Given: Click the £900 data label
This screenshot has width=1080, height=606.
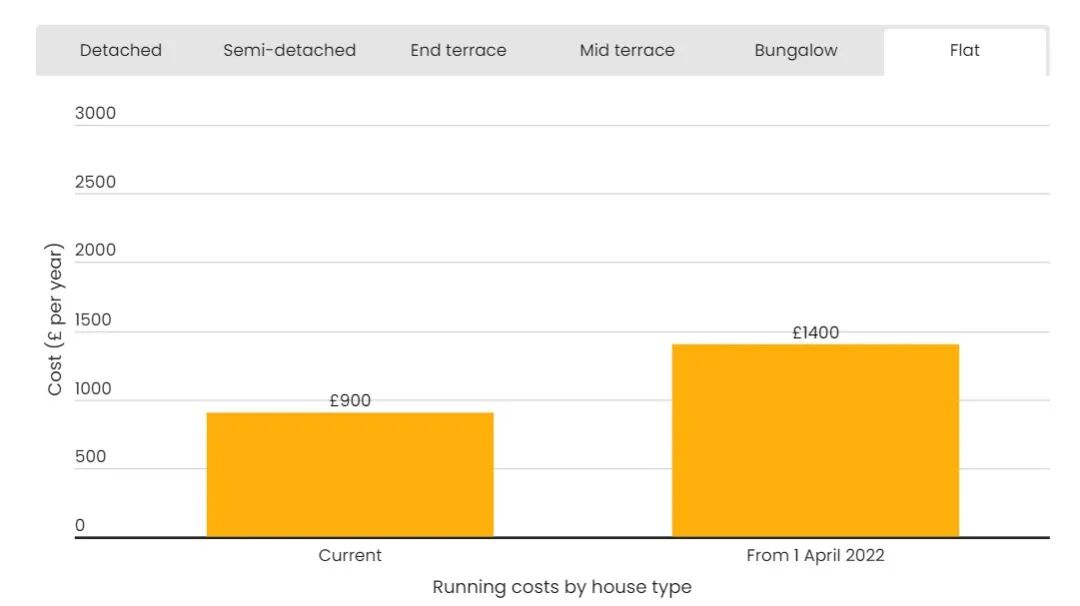Looking at the screenshot, I should [x=350, y=400].
